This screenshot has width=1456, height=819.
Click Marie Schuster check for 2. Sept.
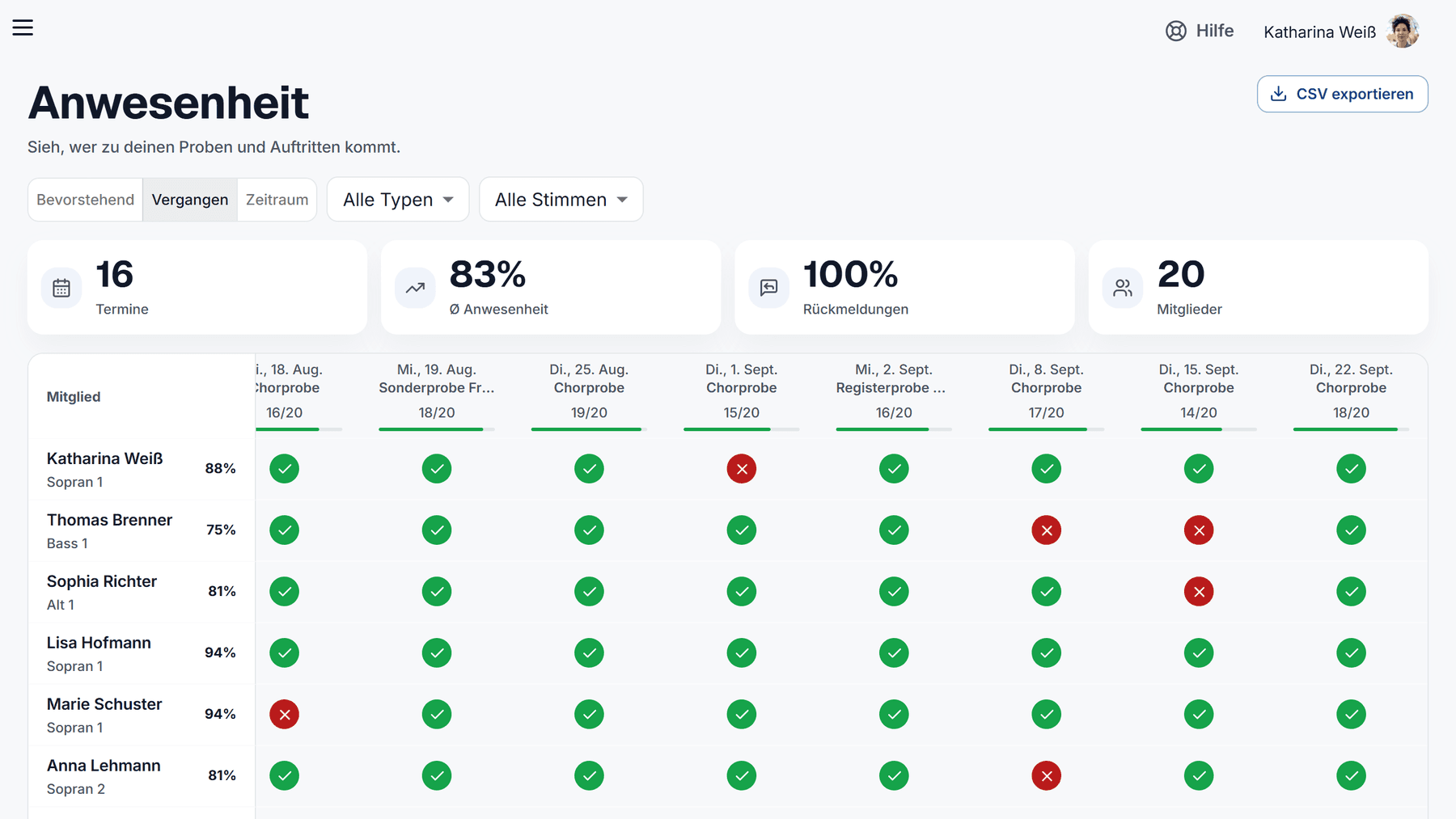coord(894,715)
